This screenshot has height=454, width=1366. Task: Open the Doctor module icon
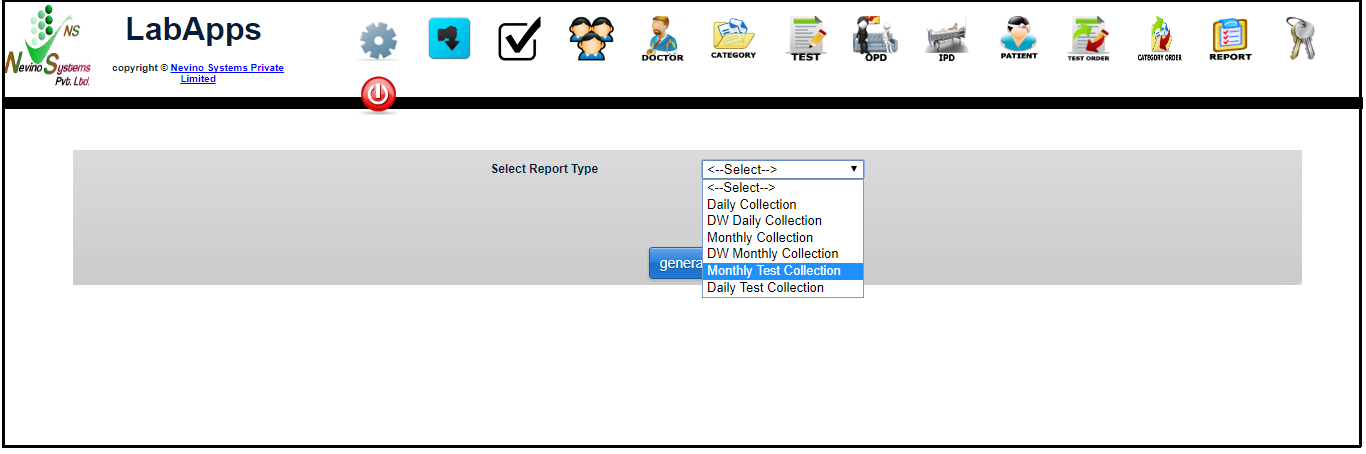pos(662,39)
